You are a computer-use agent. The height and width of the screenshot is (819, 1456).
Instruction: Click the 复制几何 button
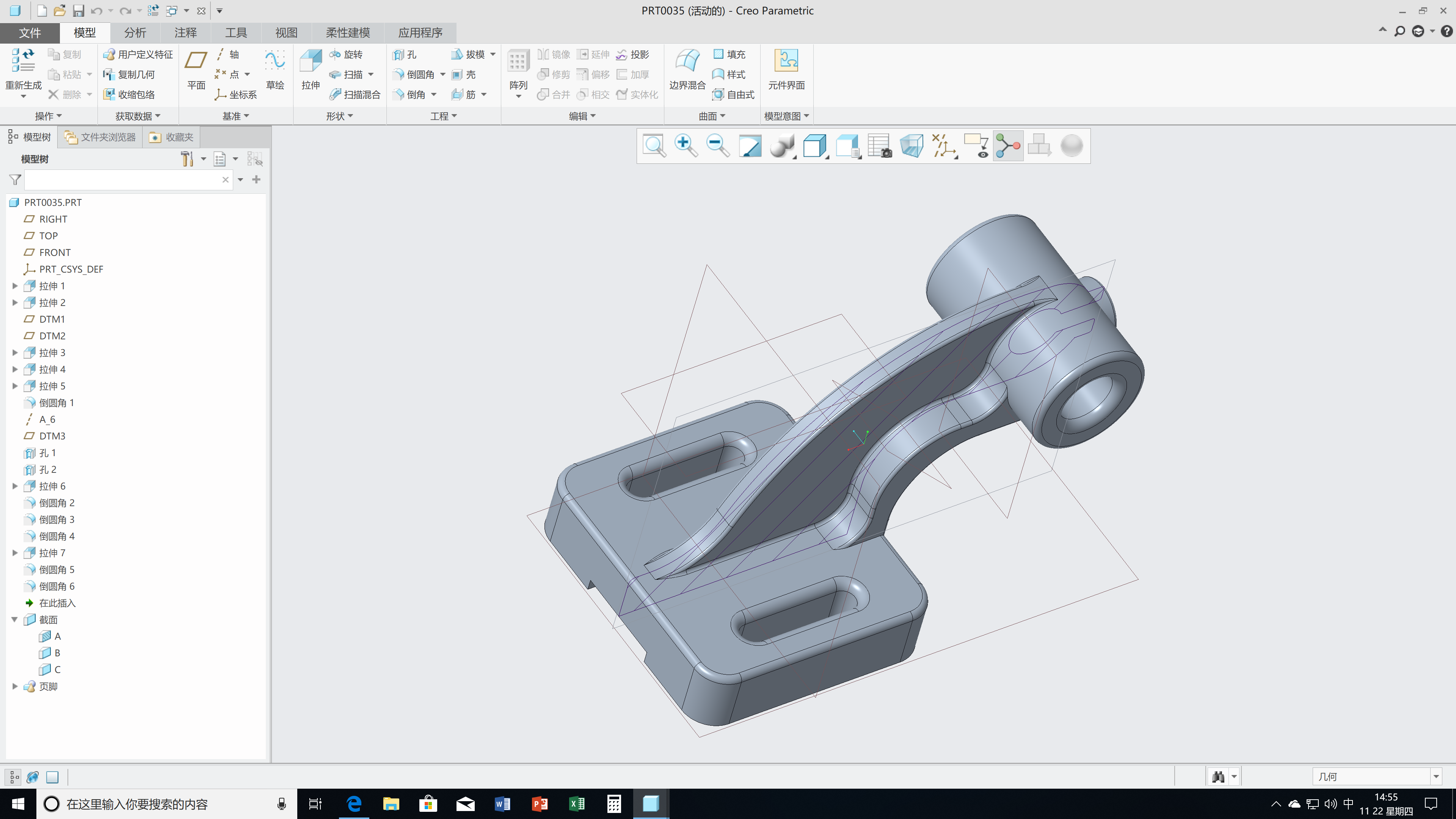pos(129,75)
